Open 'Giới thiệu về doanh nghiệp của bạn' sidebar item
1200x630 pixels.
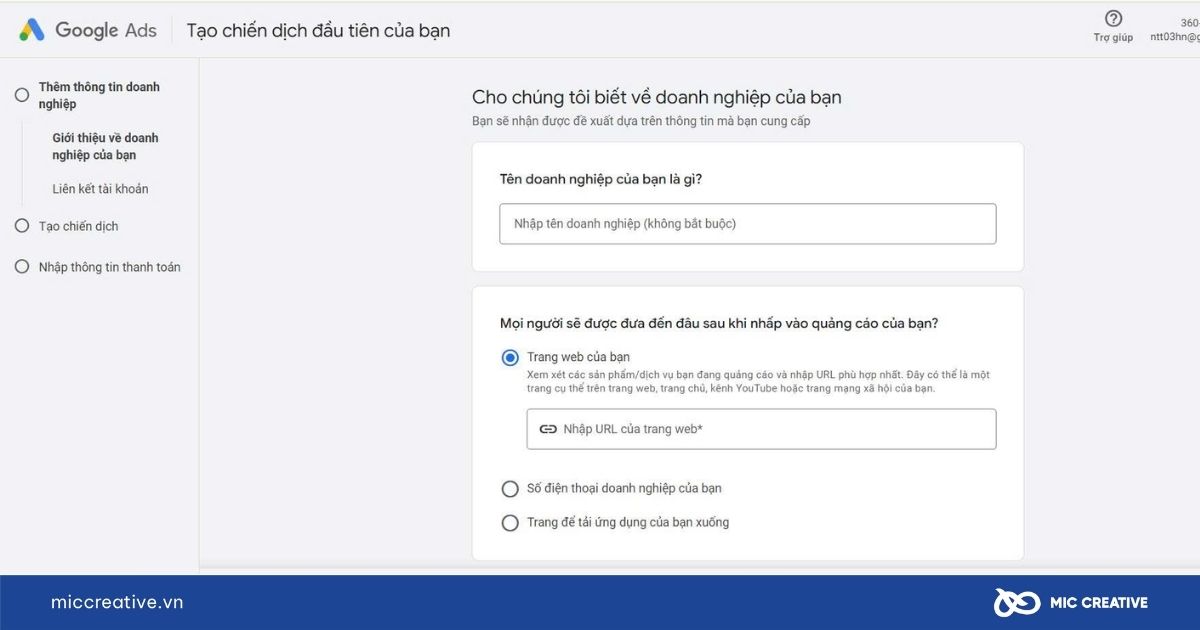pos(105,146)
